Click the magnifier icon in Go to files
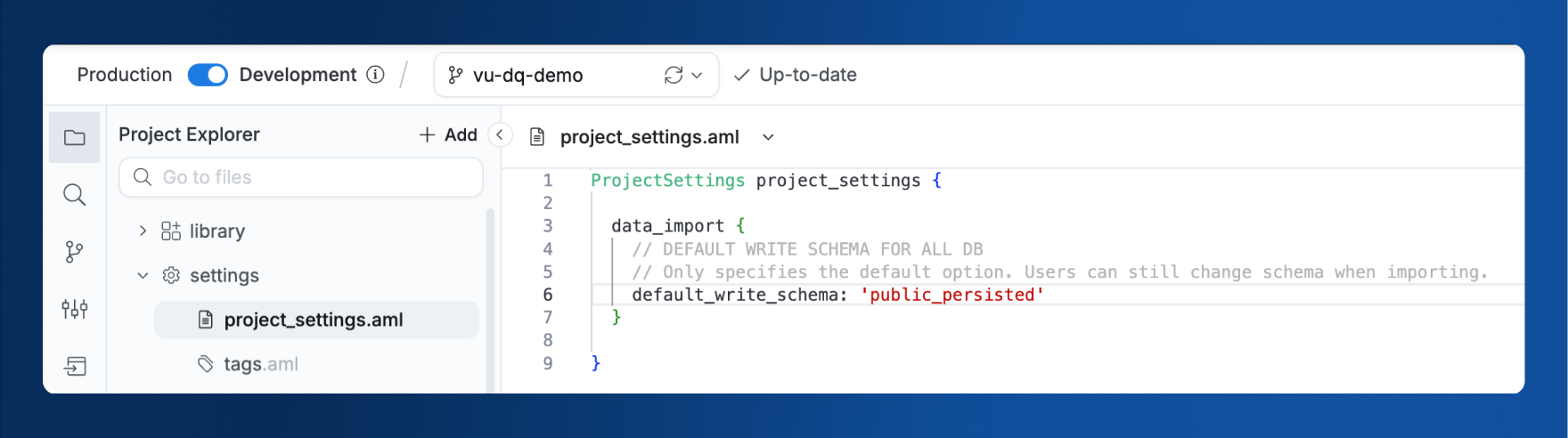The height and width of the screenshot is (438, 1568). click(143, 177)
